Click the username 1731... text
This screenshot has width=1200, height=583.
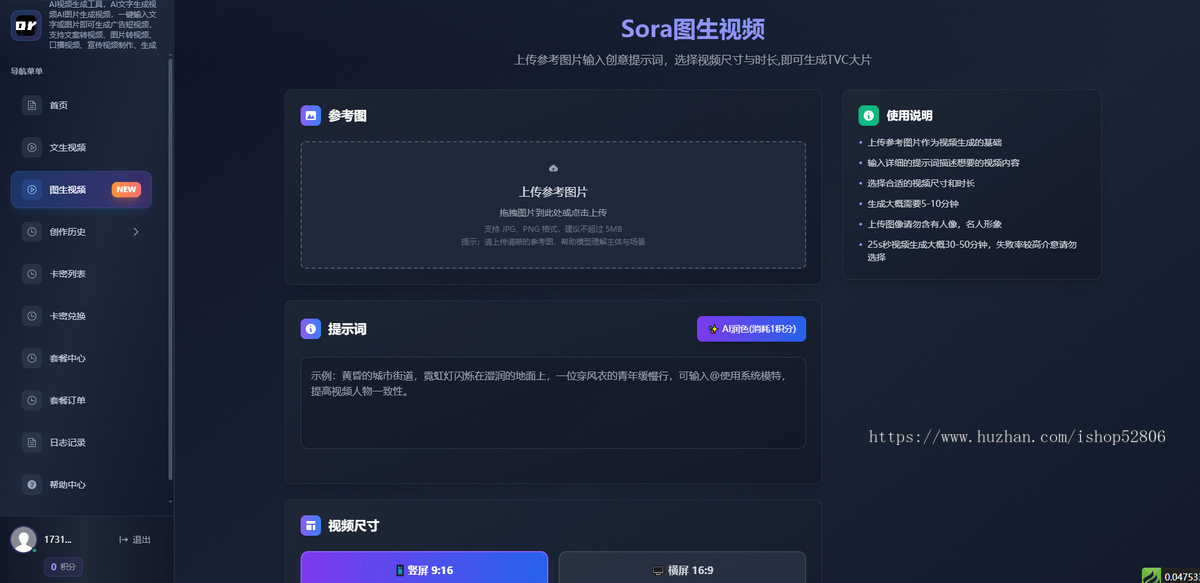[58, 540]
